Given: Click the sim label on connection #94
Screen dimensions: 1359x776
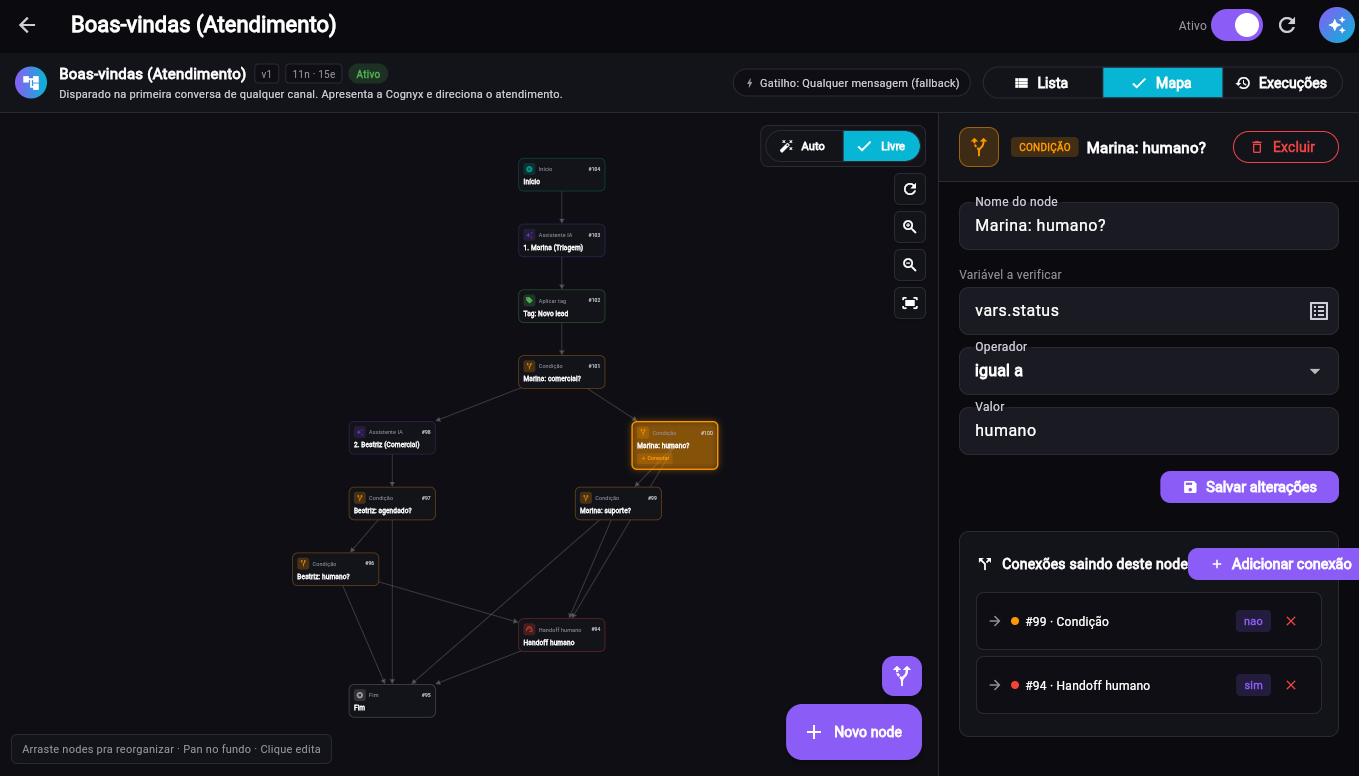Looking at the screenshot, I should pyautogui.click(x=1253, y=685).
